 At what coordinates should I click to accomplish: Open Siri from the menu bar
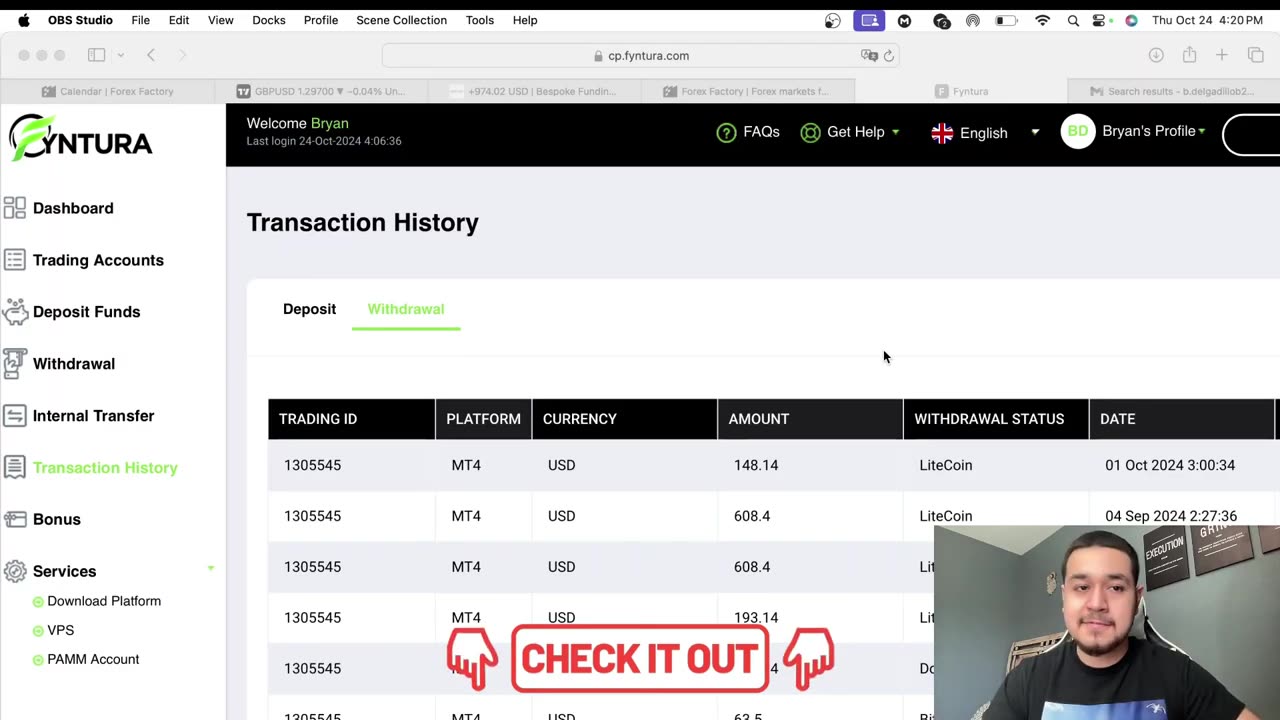[x=1131, y=20]
